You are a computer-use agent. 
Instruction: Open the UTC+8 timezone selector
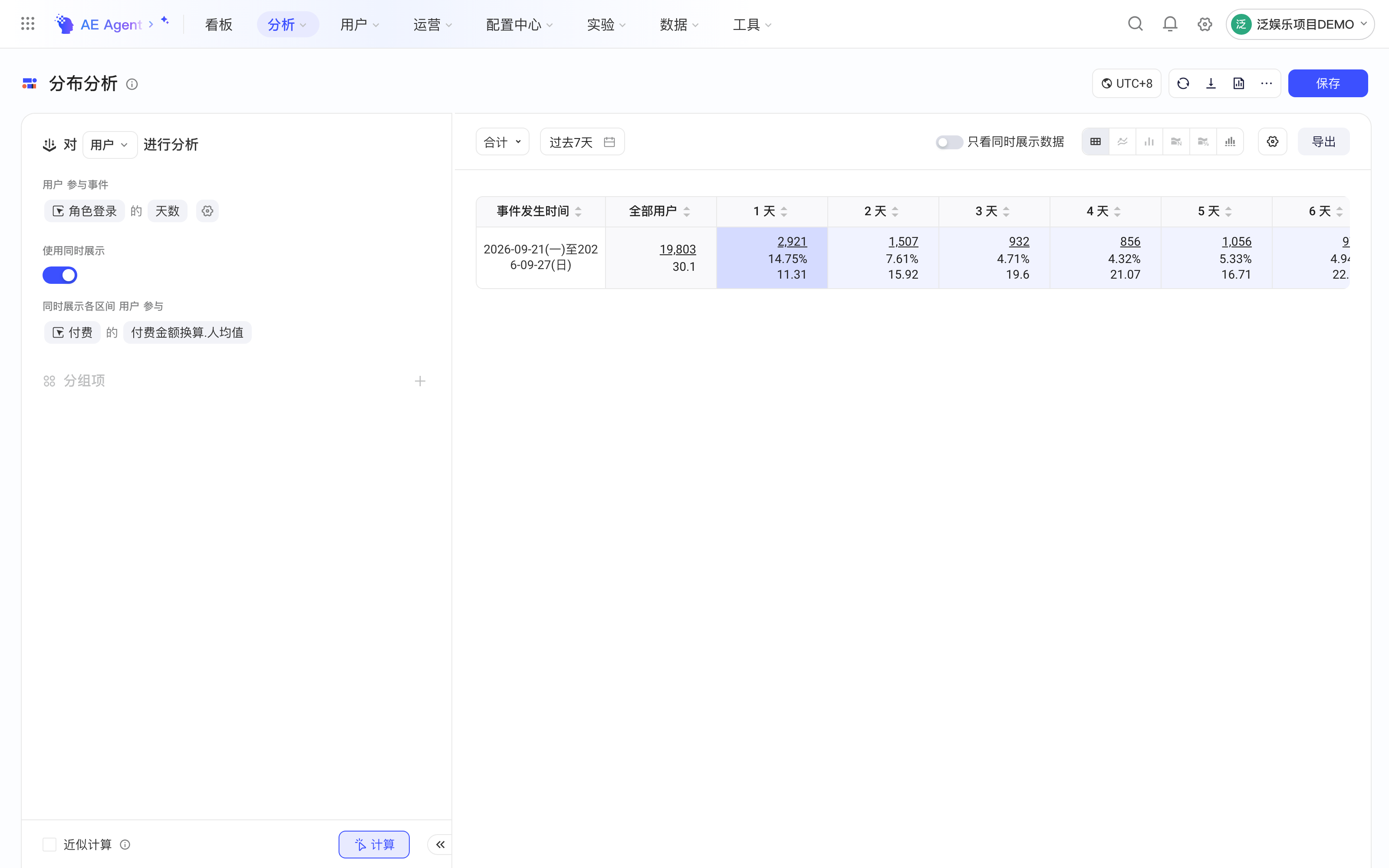1127,84
